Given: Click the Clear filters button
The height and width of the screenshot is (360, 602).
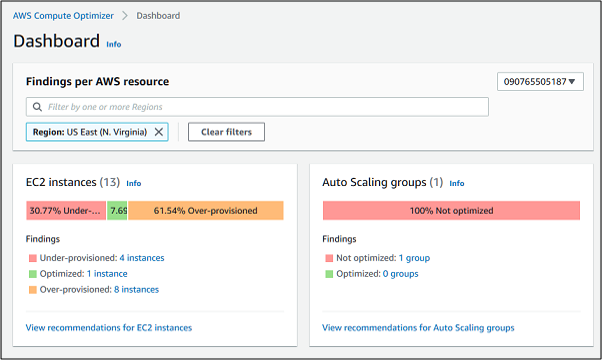Looking at the screenshot, I should (226, 132).
